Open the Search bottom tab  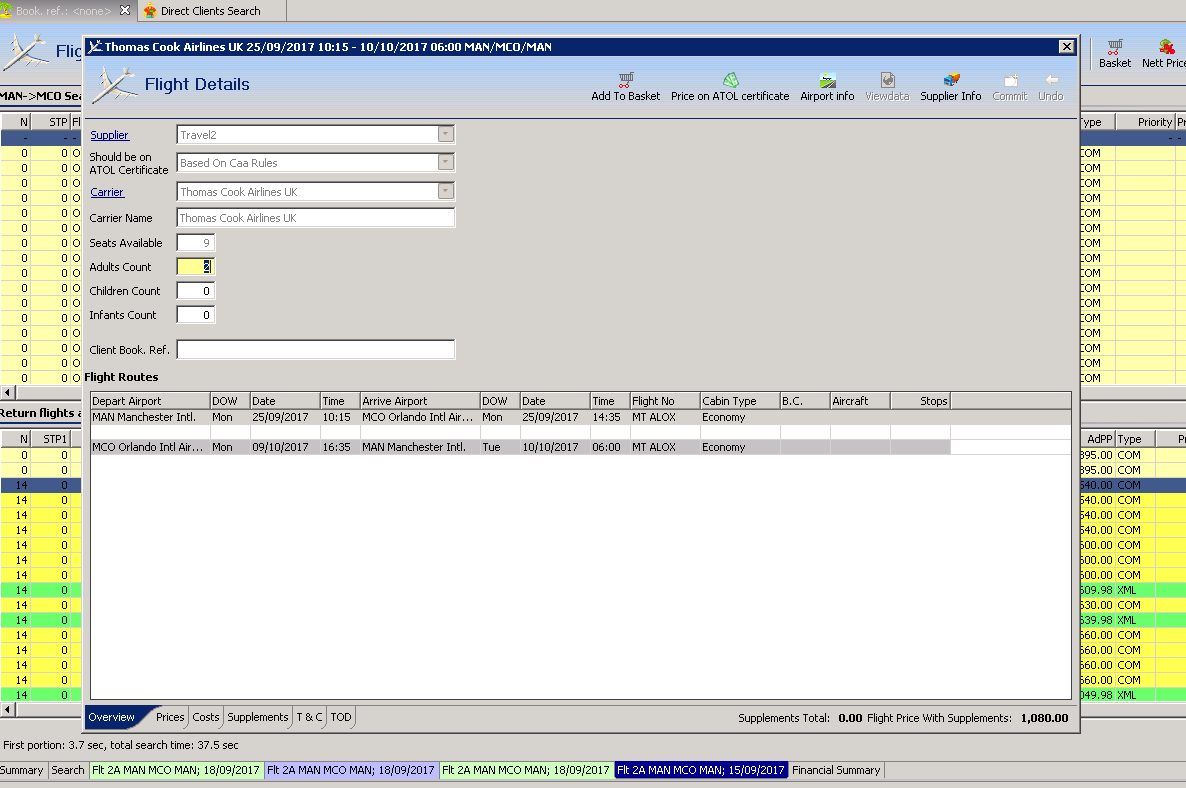pyautogui.click(x=67, y=770)
